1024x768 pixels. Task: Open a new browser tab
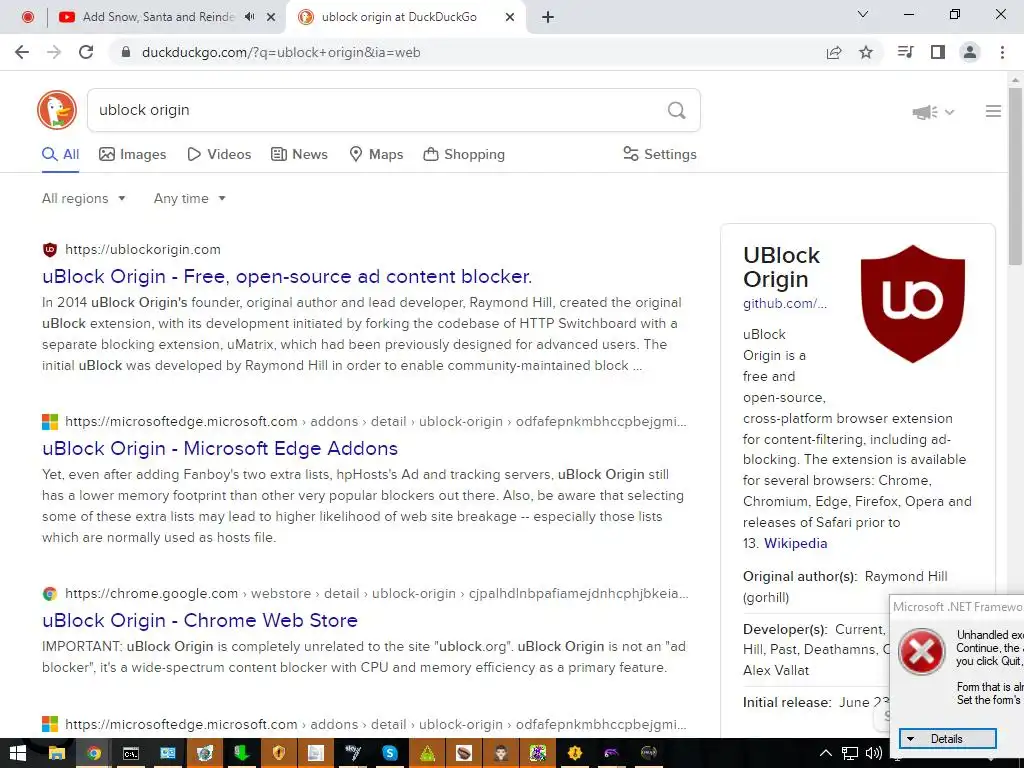(548, 17)
